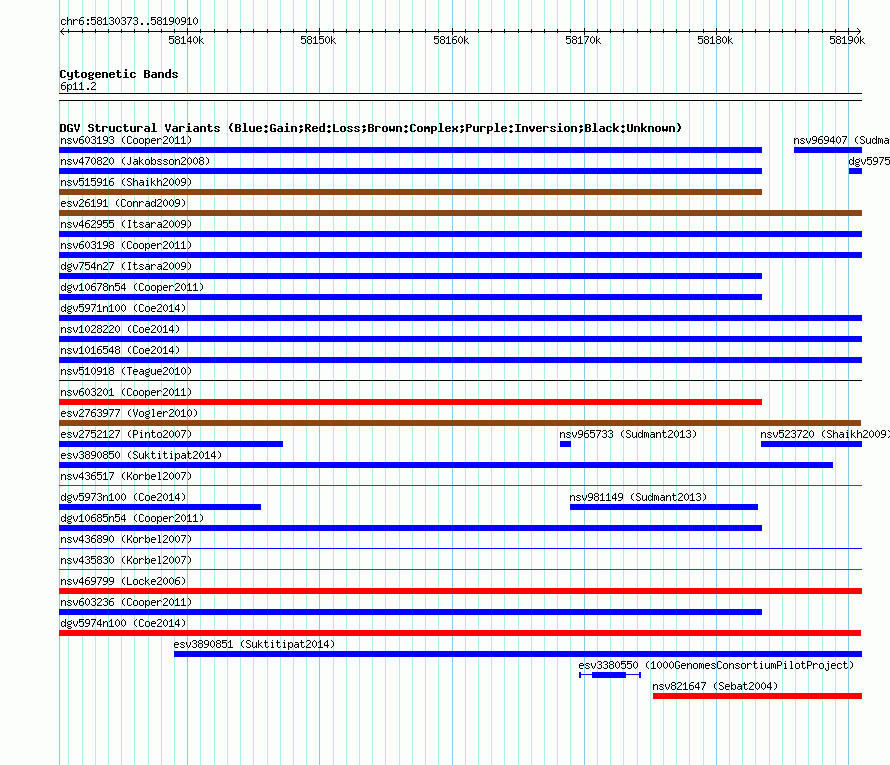Click the dgv754n27 (Itsara2009) label

pyautogui.click(x=126, y=266)
